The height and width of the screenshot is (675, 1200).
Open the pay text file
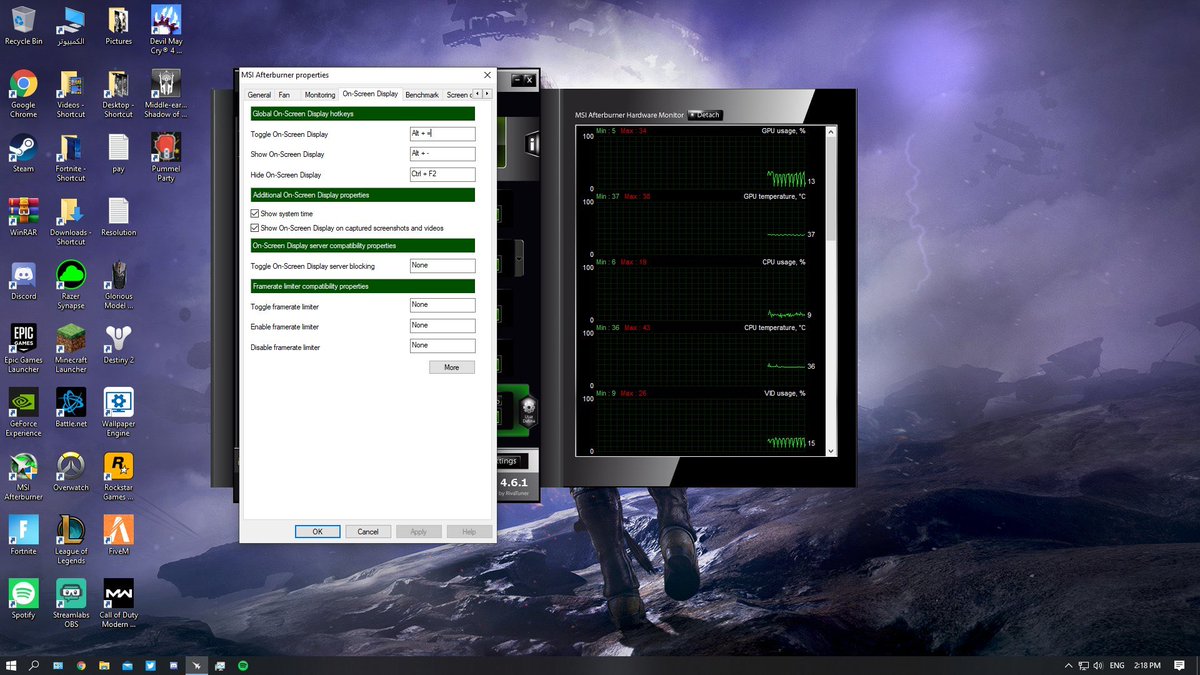(x=118, y=153)
